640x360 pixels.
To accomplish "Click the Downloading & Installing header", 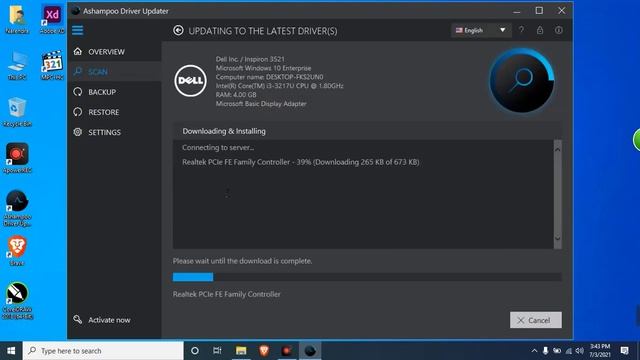I will click(x=224, y=131).
